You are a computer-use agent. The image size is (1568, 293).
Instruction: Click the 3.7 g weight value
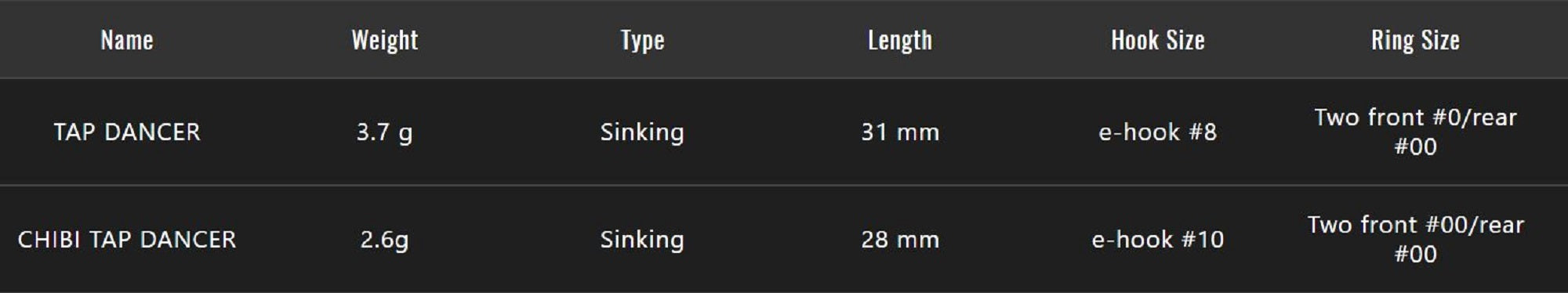[x=384, y=132]
